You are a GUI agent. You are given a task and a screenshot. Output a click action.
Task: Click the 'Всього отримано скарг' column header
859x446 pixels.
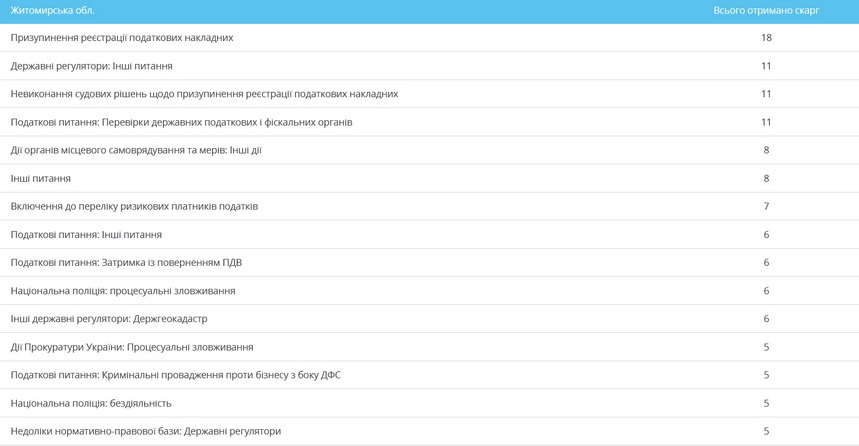(x=765, y=10)
